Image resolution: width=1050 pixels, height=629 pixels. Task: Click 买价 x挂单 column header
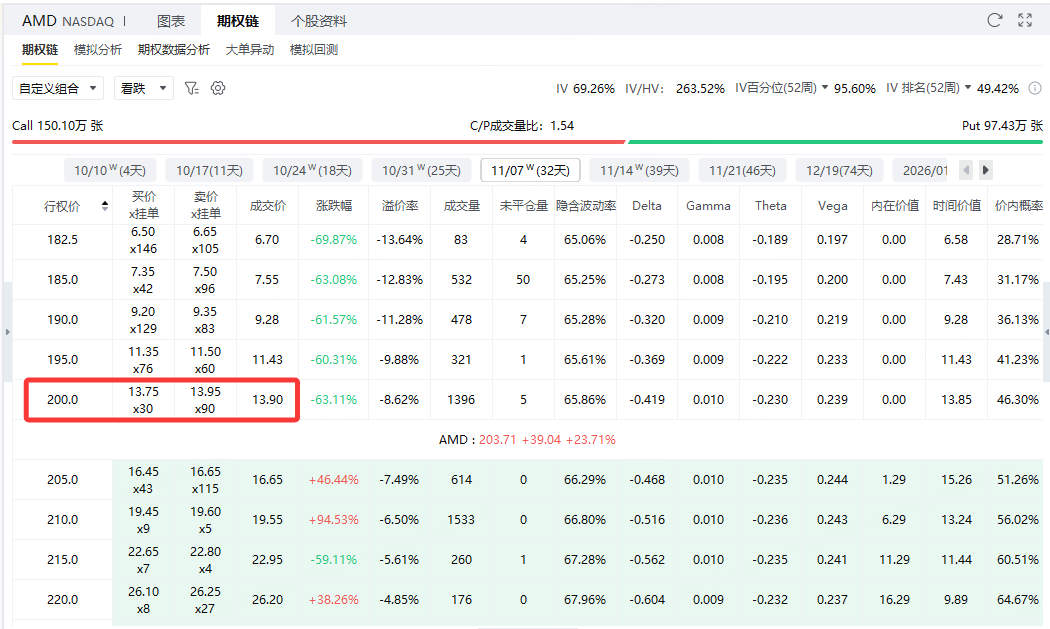click(143, 205)
